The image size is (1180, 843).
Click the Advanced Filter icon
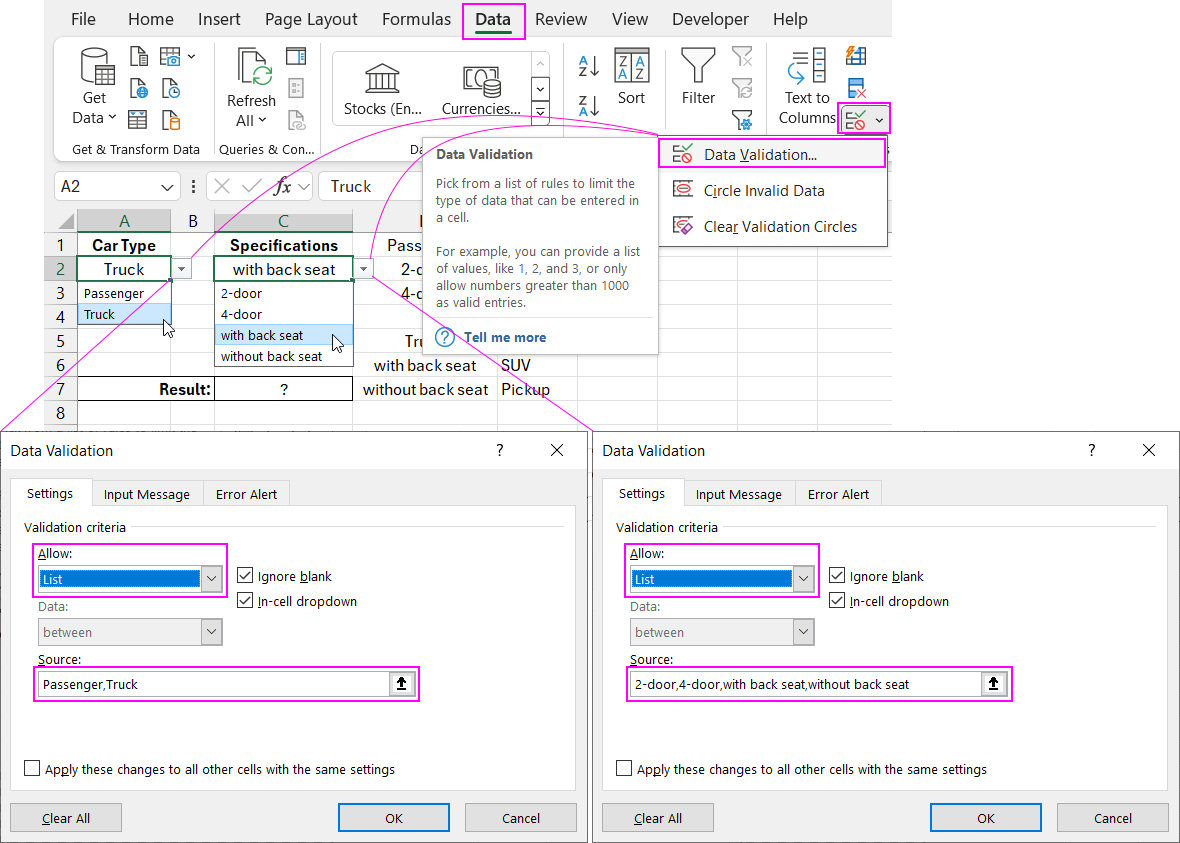point(743,119)
